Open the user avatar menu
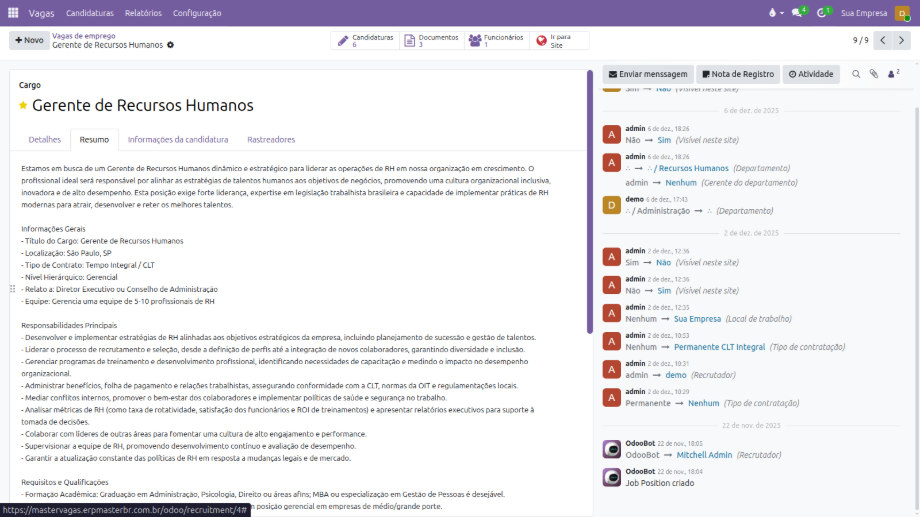The image size is (920, 517). click(x=902, y=13)
